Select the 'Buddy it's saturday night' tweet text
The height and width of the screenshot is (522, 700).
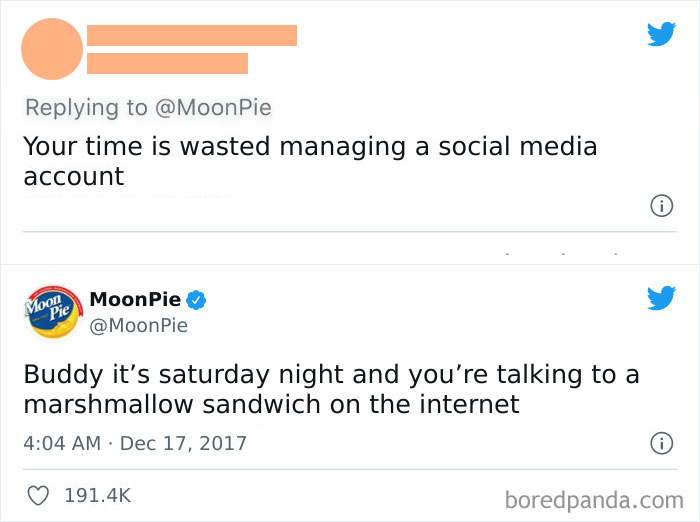(330, 389)
